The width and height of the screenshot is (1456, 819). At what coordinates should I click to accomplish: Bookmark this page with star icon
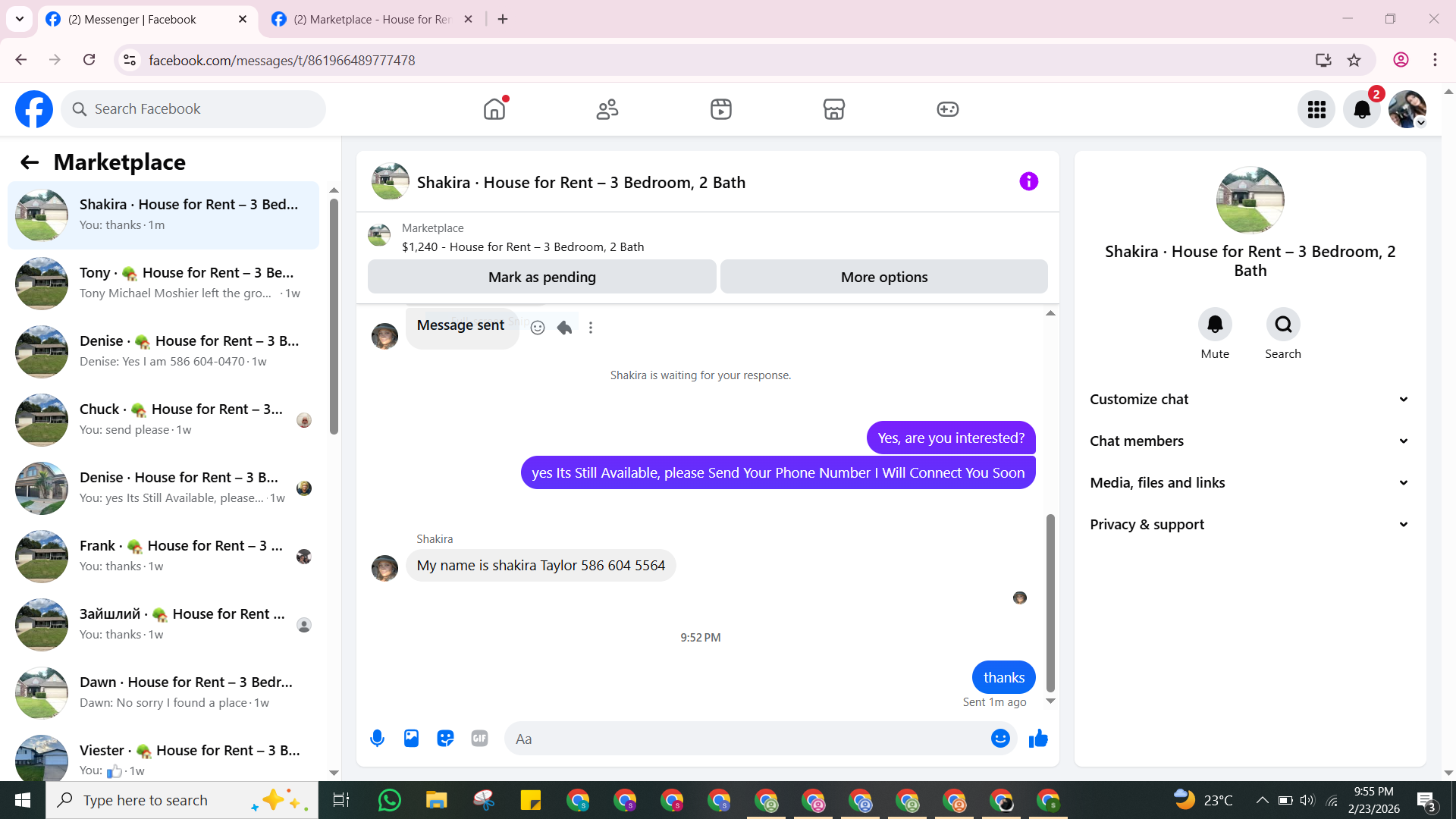point(1354,60)
